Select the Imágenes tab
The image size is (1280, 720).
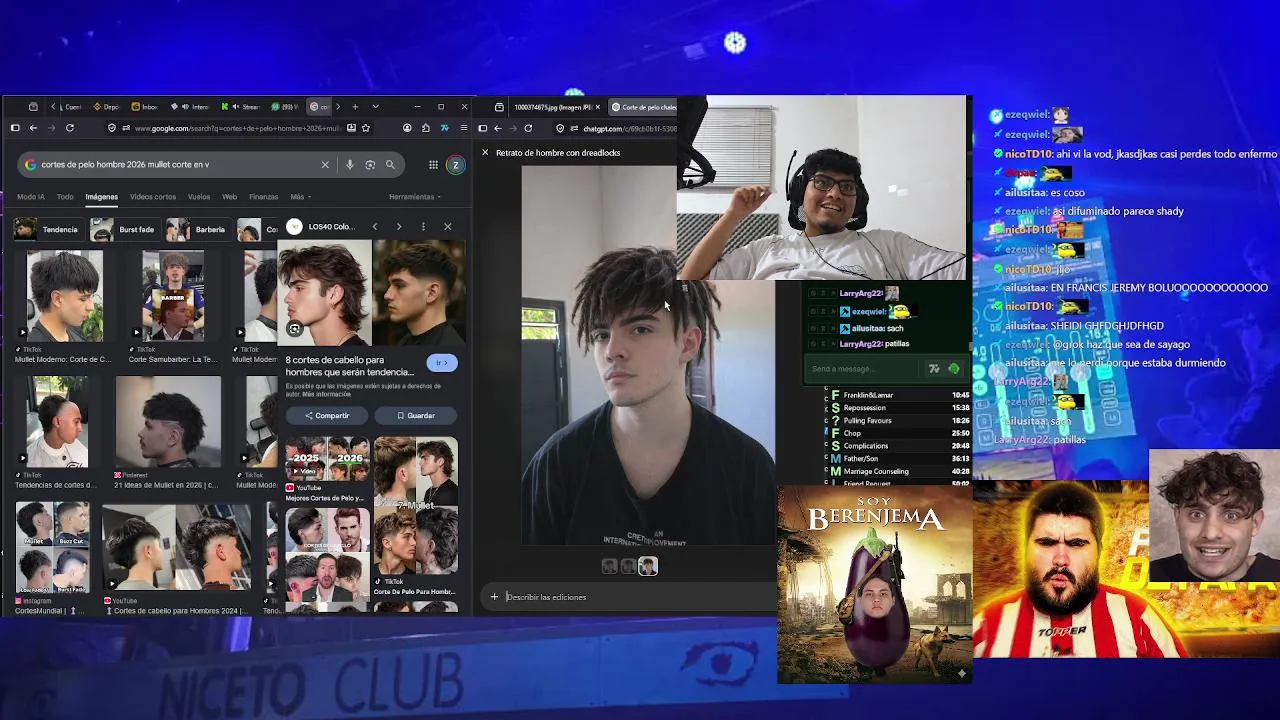click(x=101, y=197)
